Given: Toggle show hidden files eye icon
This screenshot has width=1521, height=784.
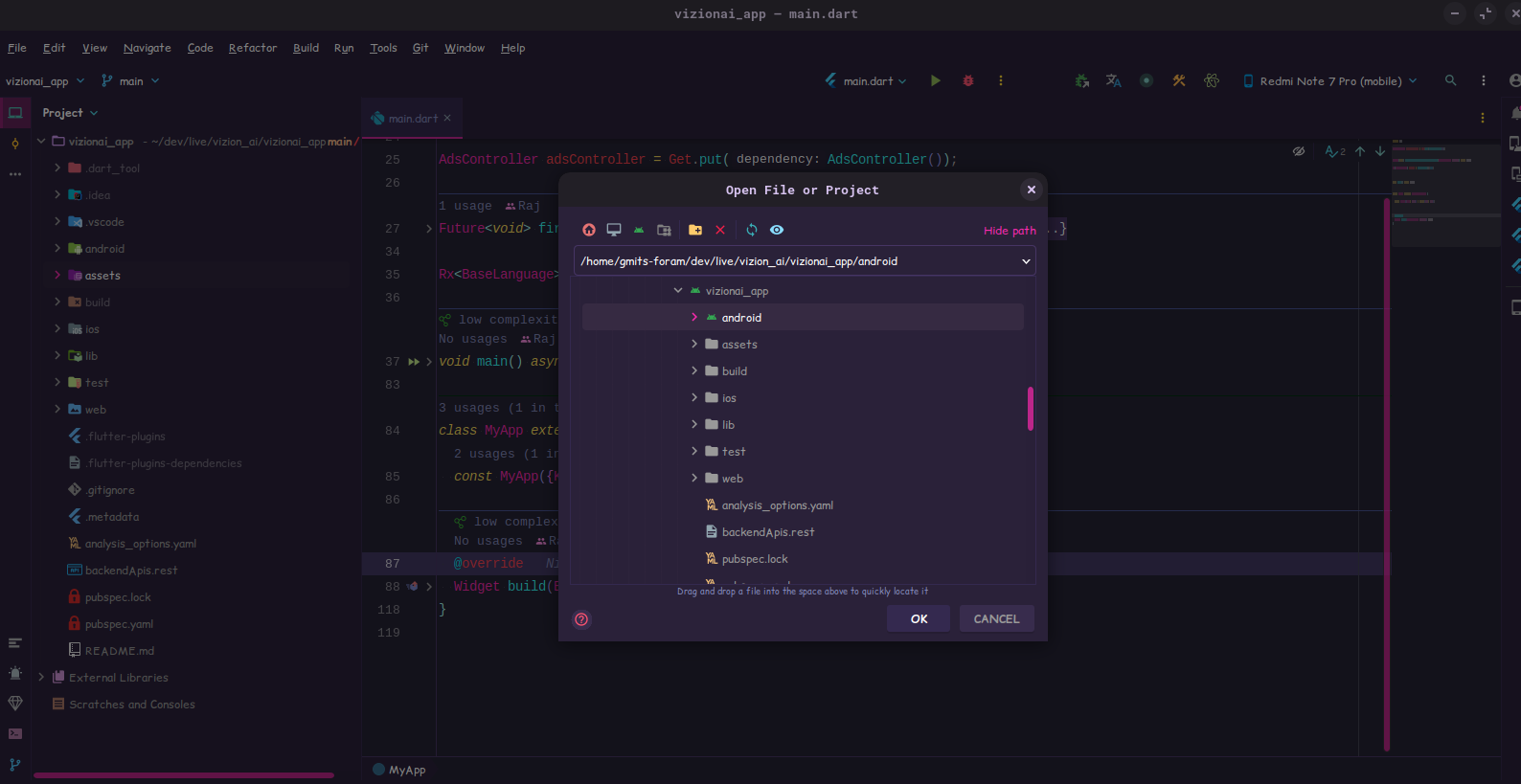Looking at the screenshot, I should tap(777, 230).
